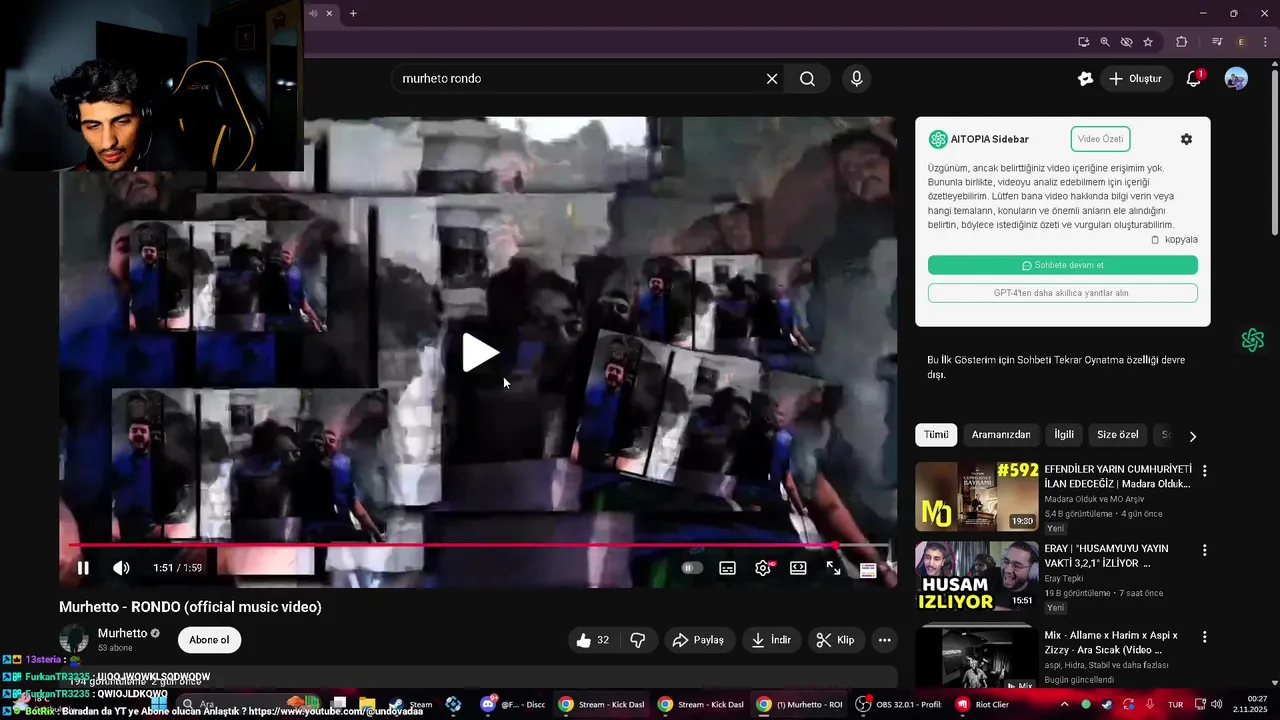The height and width of the screenshot is (720, 1280).
Task: Open the 'EFENDİLER YARIN CUMHURİYETİ' video thumbnail
Action: click(977, 496)
